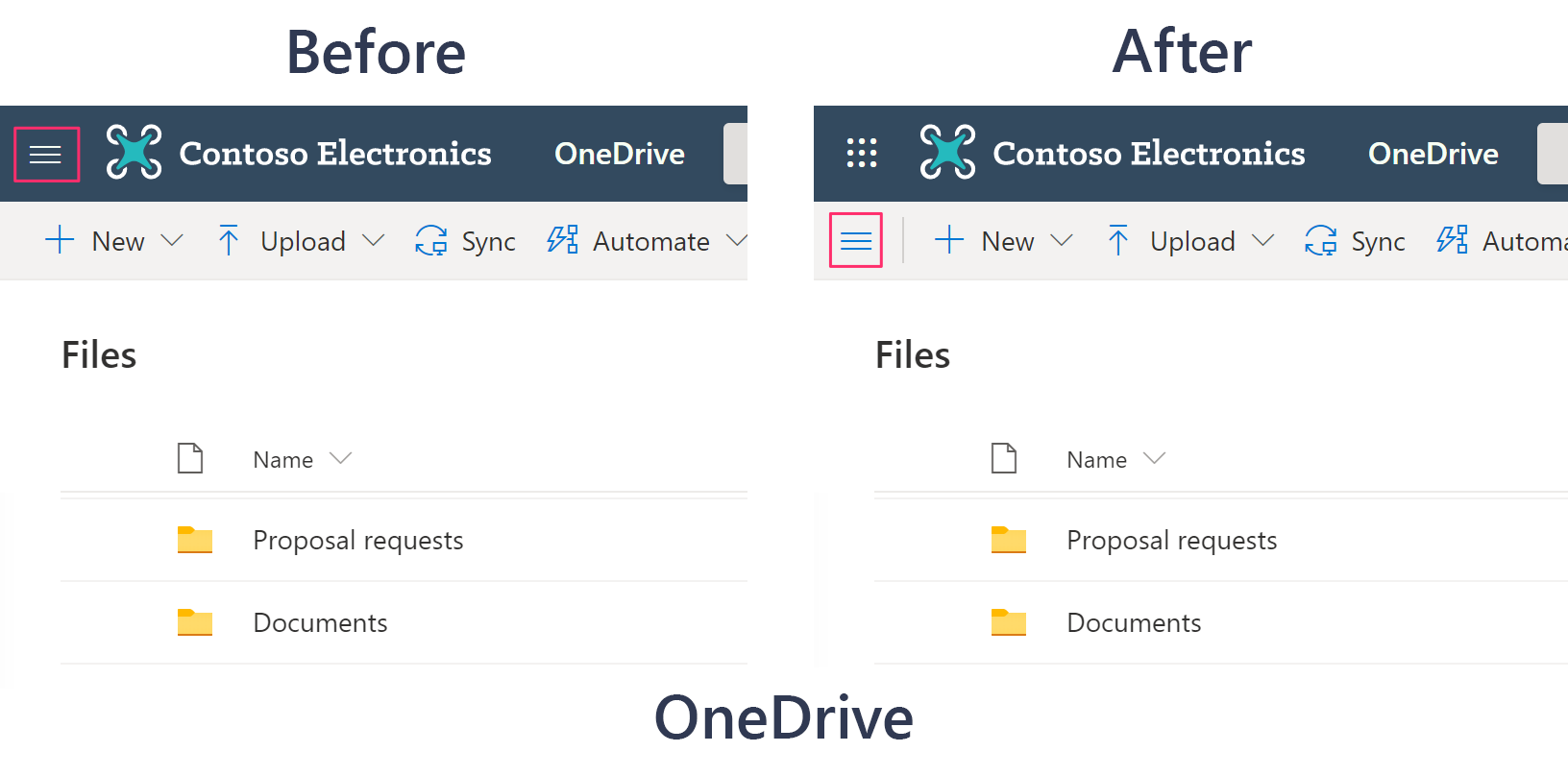This screenshot has height=776, width=1568.
Task: Click the search box in After header
Action: point(1553,154)
